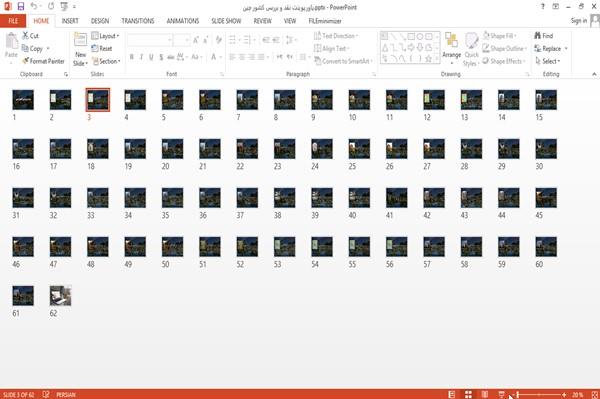Select slide thumbnail 53
This screenshot has width=600, height=399.
(x=284, y=247)
